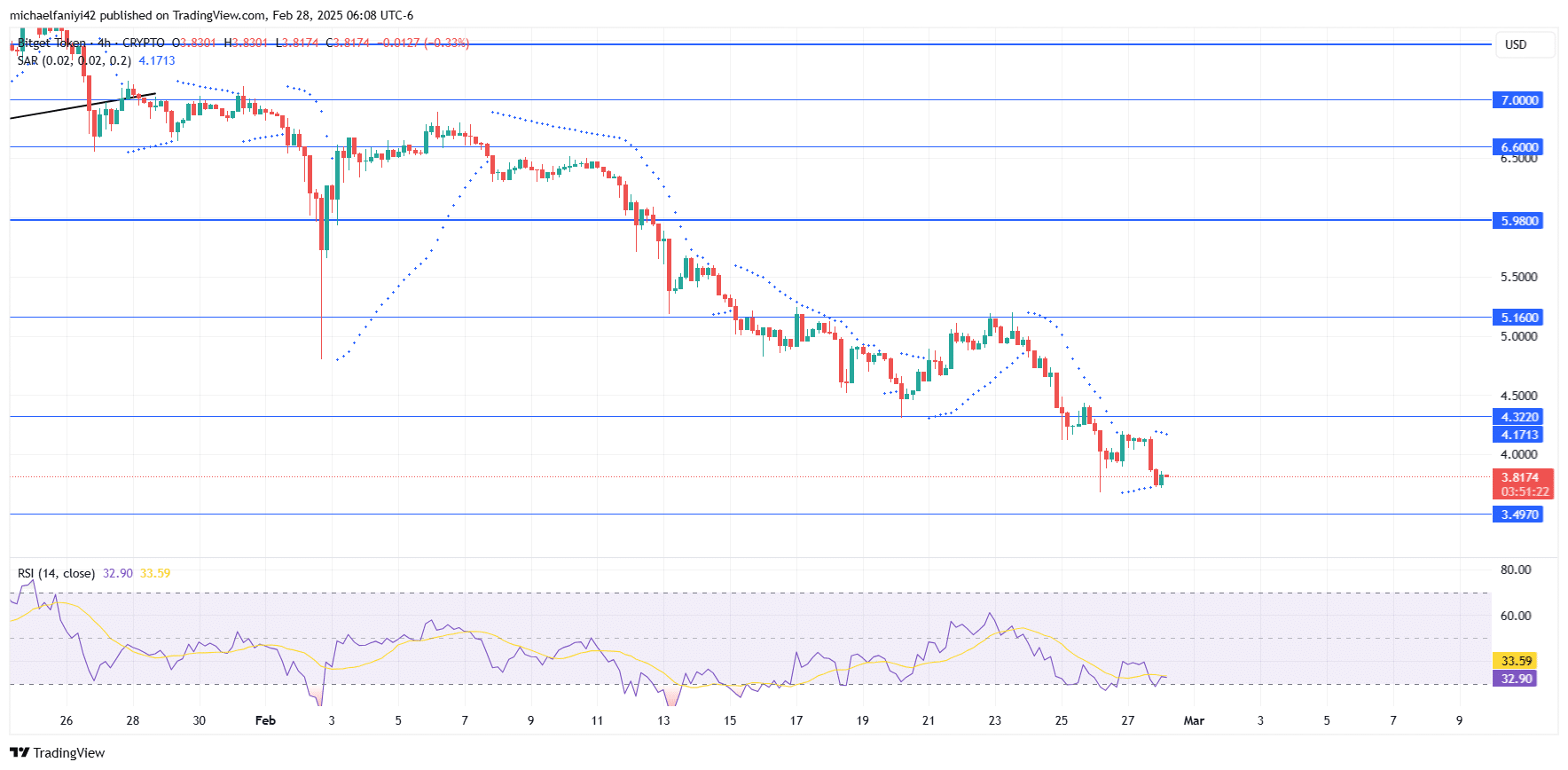Image resolution: width=1568 pixels, height=770 pixels.
Task: Select the 3.4970 horizontal line price label
Action: click(1519, 514)
